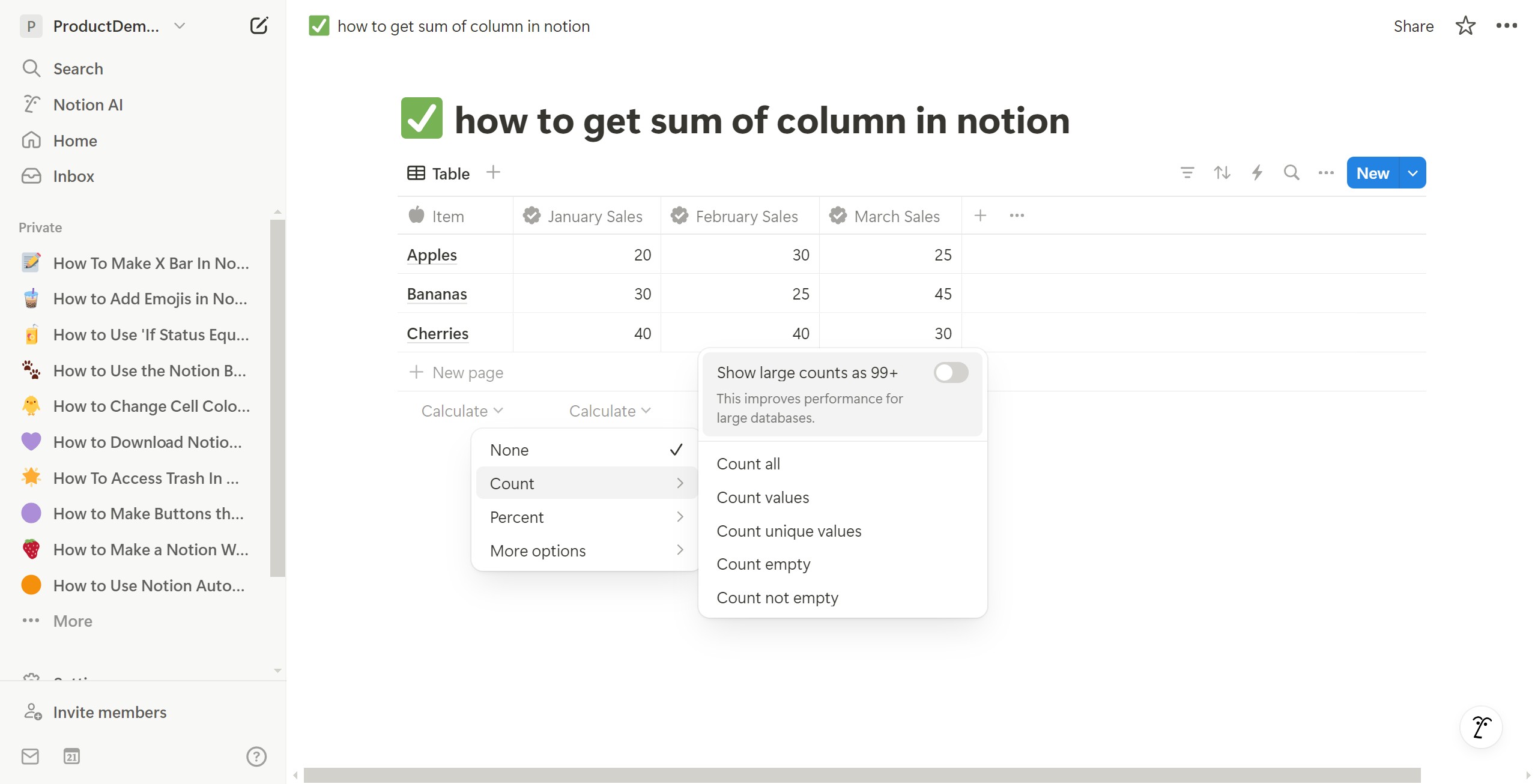The height and width of the screenshot is (784, 1538).
Task: Open the dropdown arrow beside New button
Action: pos(1412,173)
